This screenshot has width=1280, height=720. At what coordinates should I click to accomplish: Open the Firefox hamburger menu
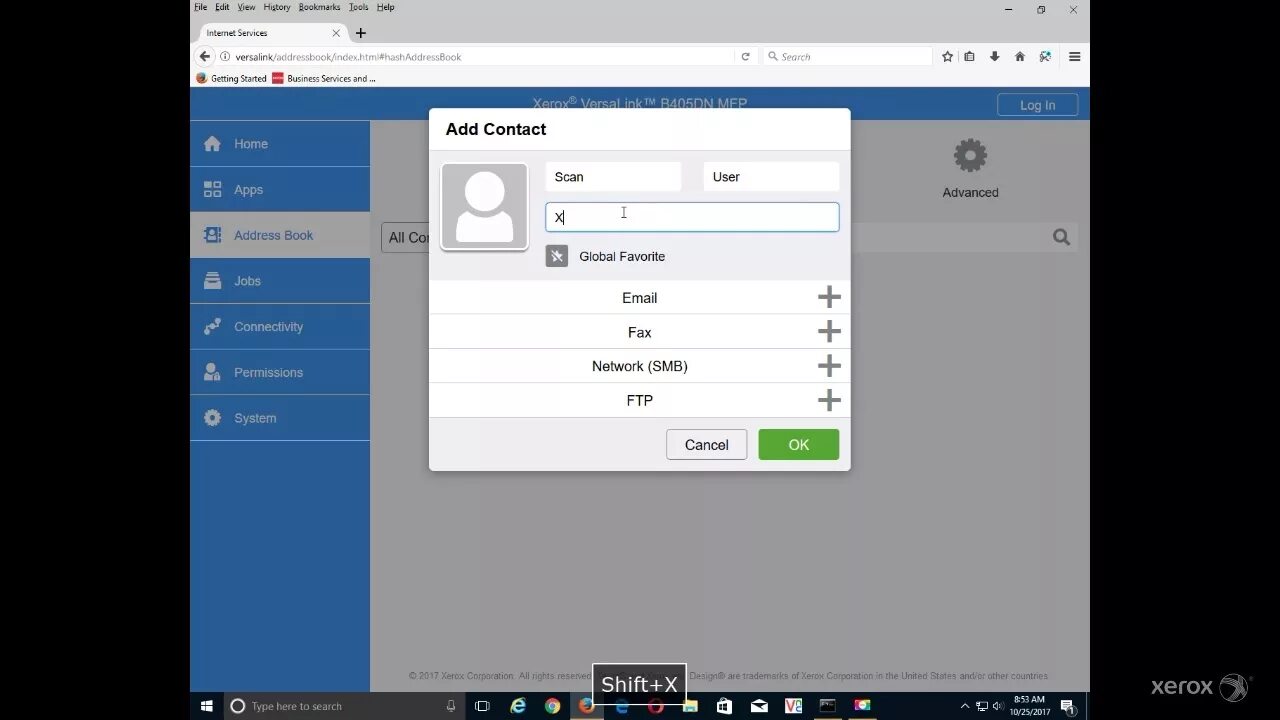click(1074, 57)
